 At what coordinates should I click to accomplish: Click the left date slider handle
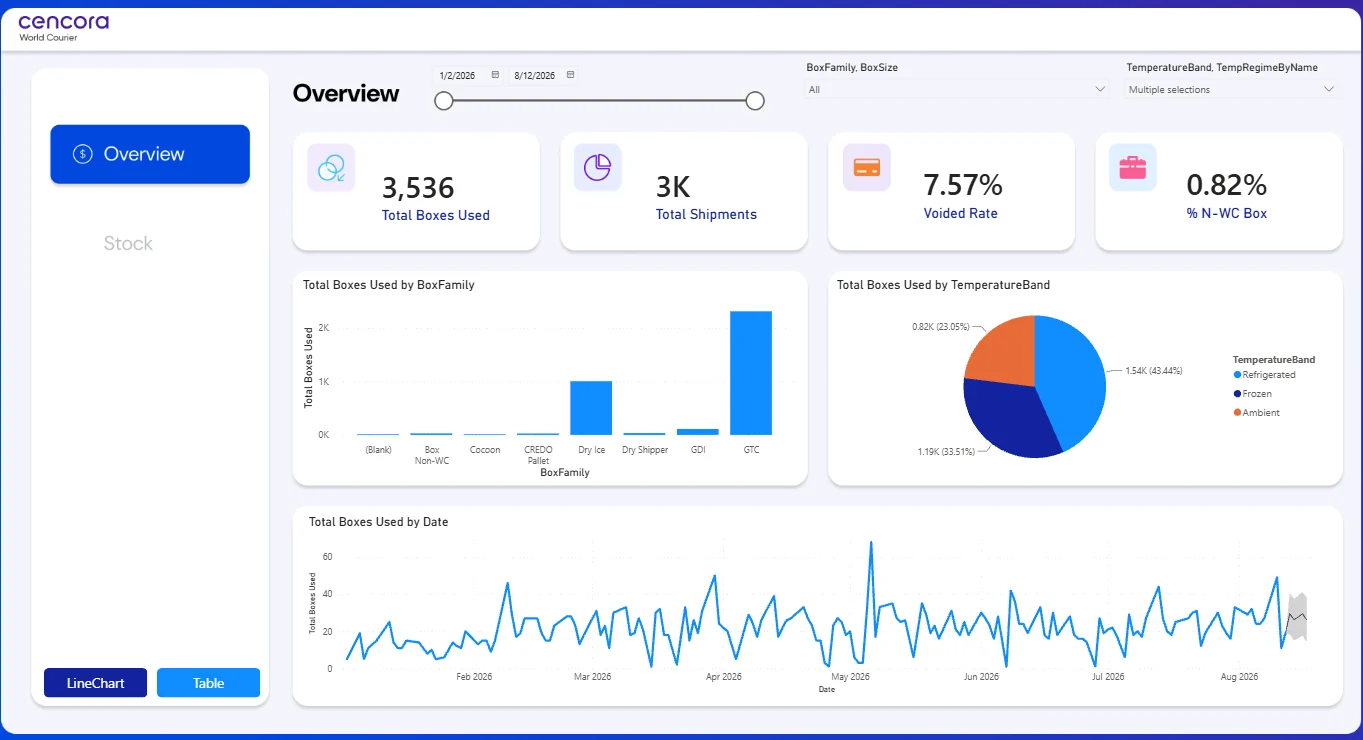pos(444,100)
